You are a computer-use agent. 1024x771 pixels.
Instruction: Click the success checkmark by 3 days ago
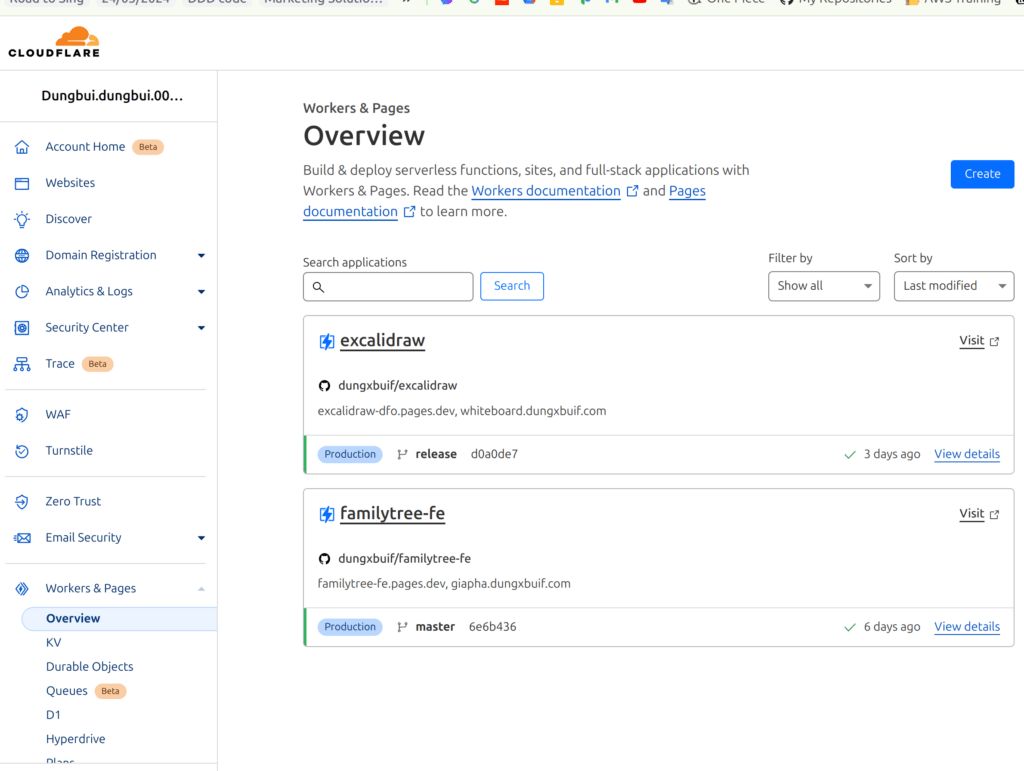850,454
